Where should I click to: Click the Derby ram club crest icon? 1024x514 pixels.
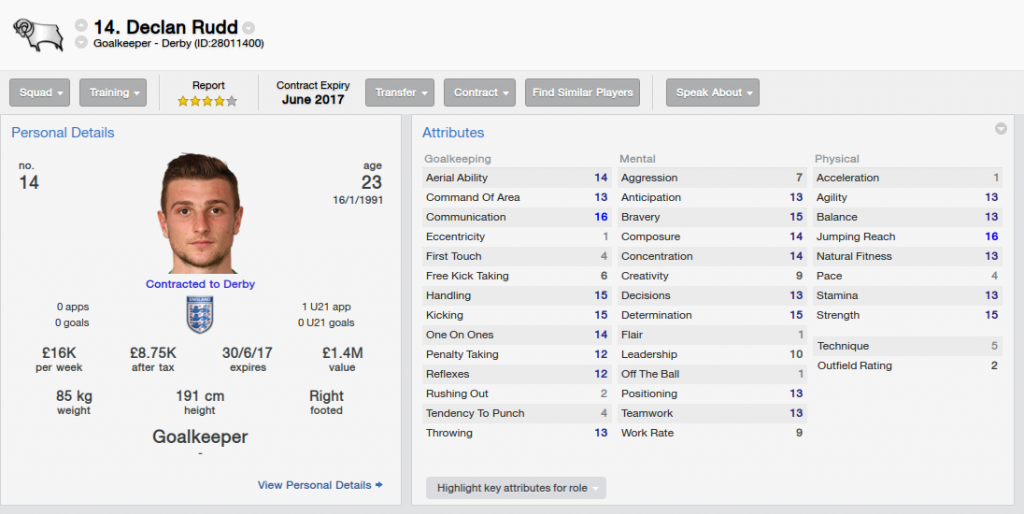coord(39,35)
